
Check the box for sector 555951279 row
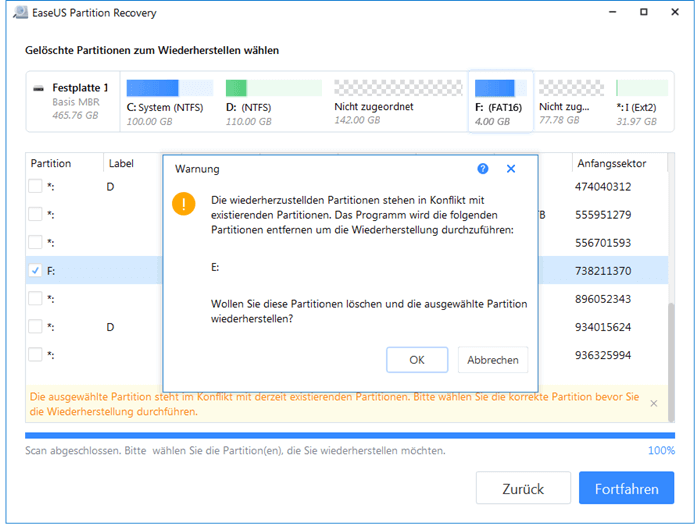[35, 214]
